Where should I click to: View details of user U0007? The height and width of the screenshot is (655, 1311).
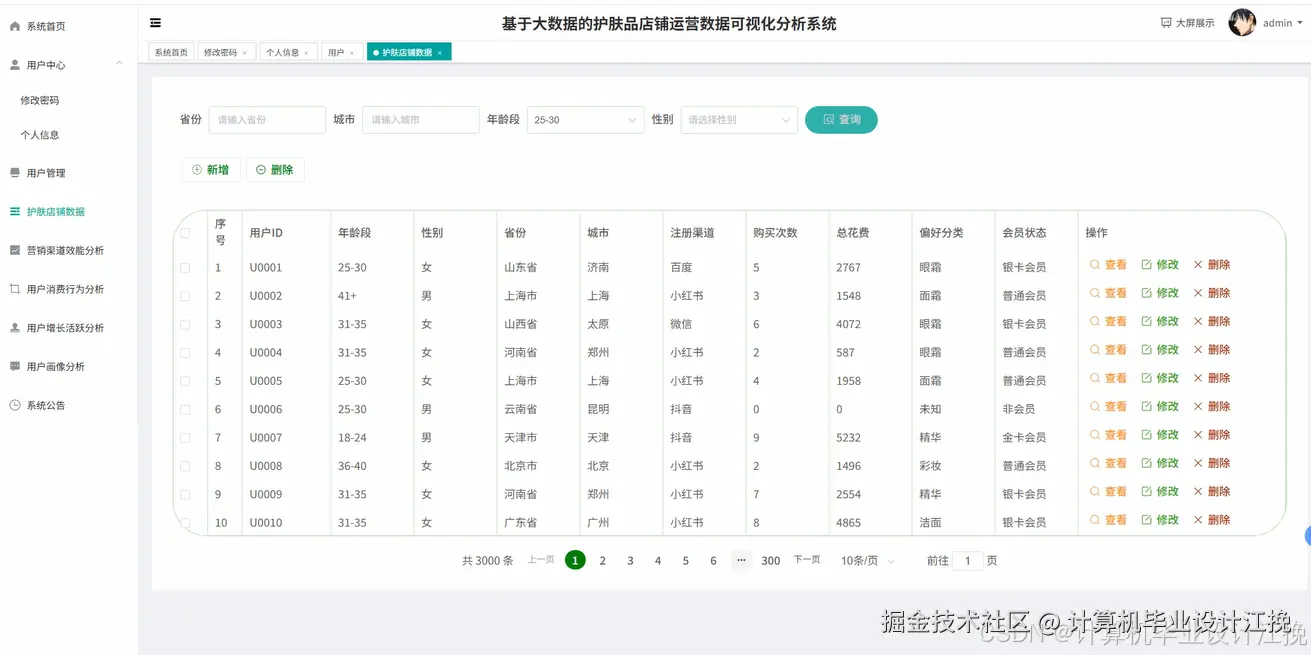point(1108,435)
